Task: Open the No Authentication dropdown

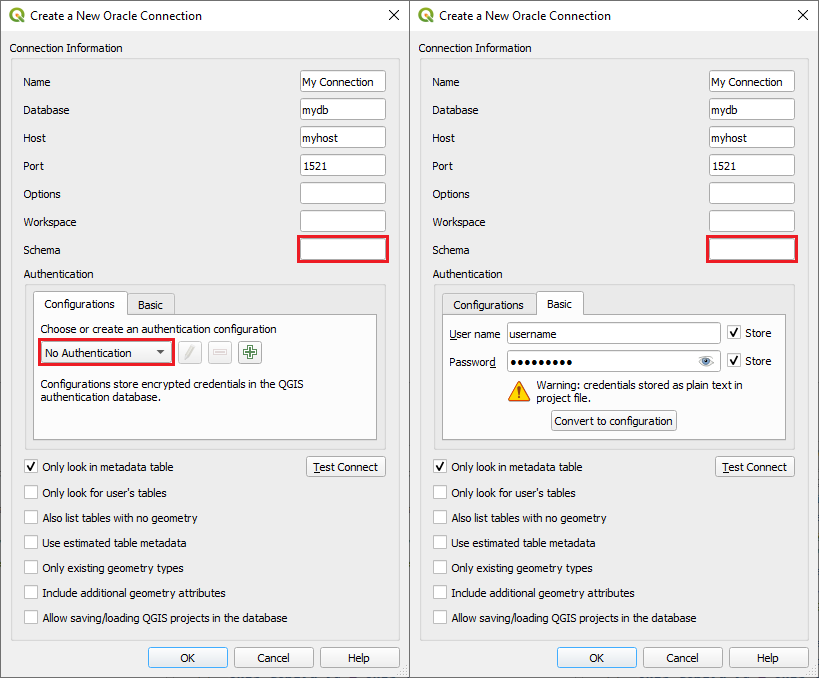Action: point(106,352)
